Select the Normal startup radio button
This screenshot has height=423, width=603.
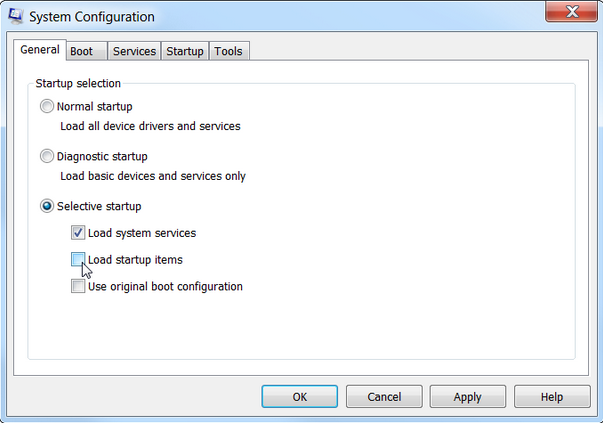click(x=47, y=106)
